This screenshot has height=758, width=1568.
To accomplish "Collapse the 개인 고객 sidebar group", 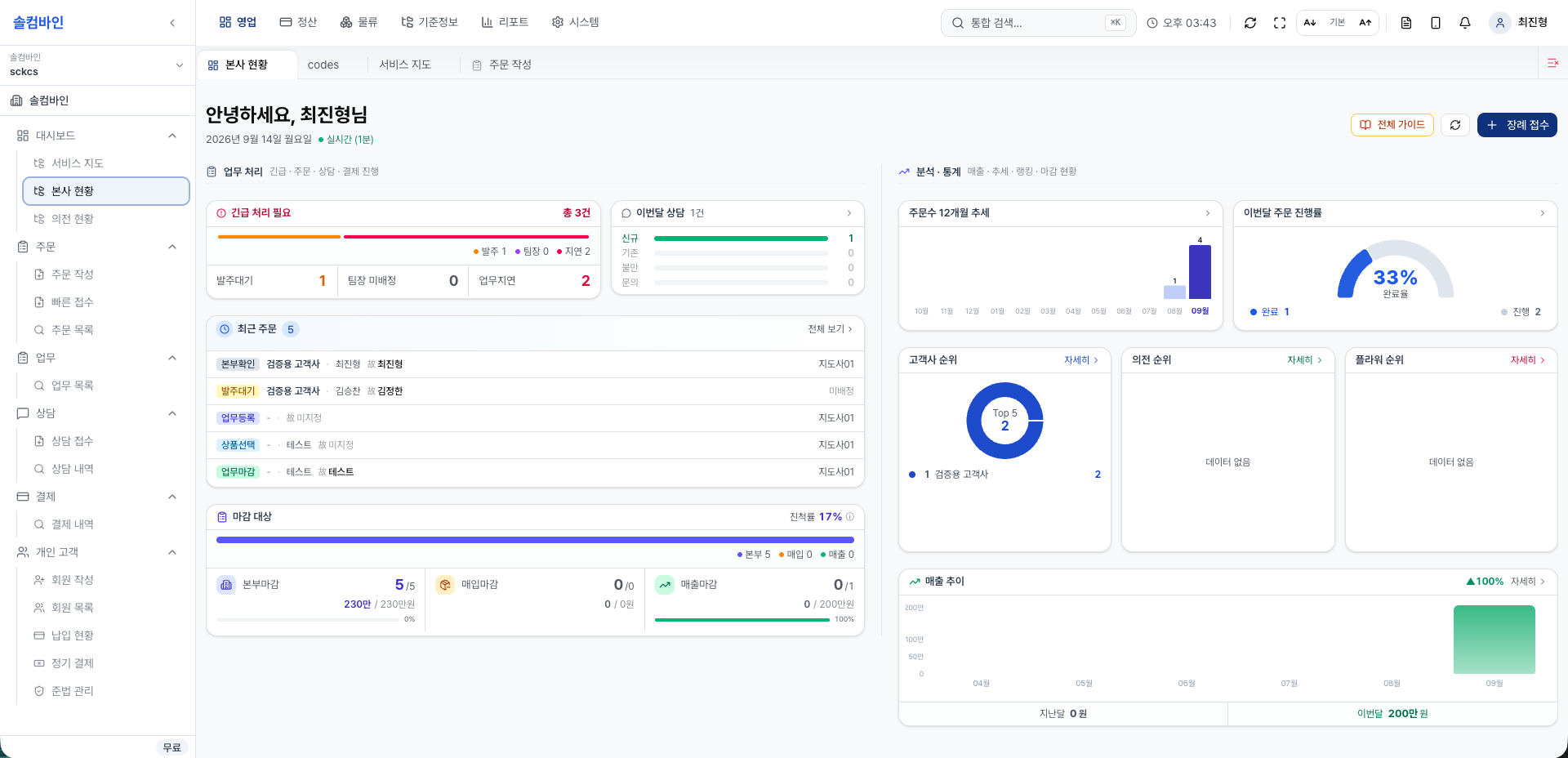I will [x=172, y=552].
